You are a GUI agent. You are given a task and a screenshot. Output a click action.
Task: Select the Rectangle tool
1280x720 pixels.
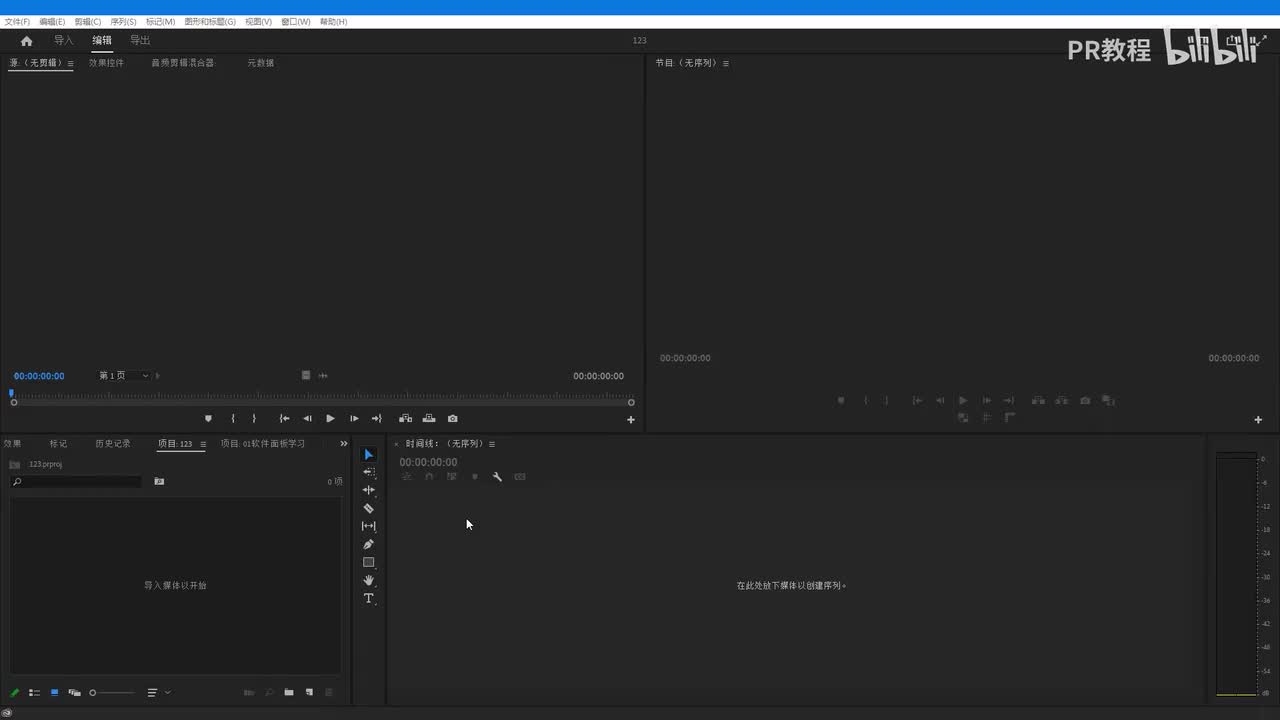click(369, 562)
